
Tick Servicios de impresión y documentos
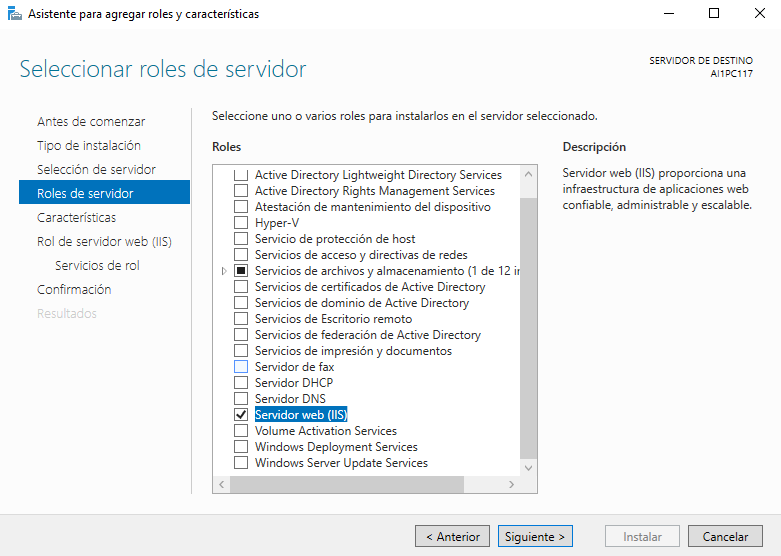[x=241, y=350]
